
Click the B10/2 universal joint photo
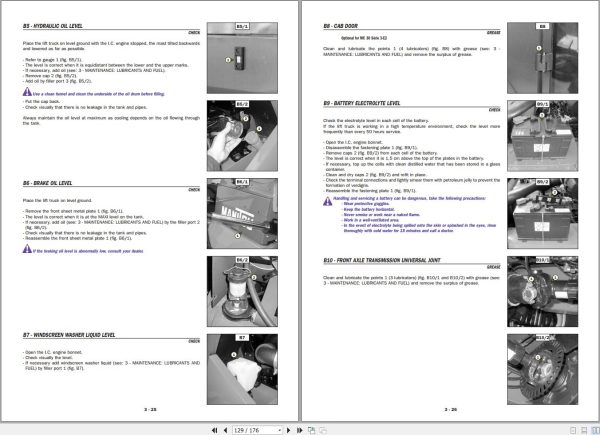click(543, 369)
